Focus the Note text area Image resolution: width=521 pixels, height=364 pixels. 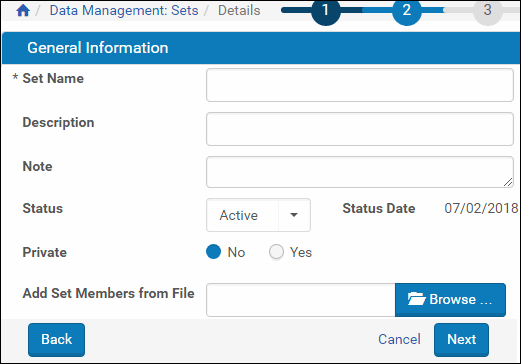(360, 172)
